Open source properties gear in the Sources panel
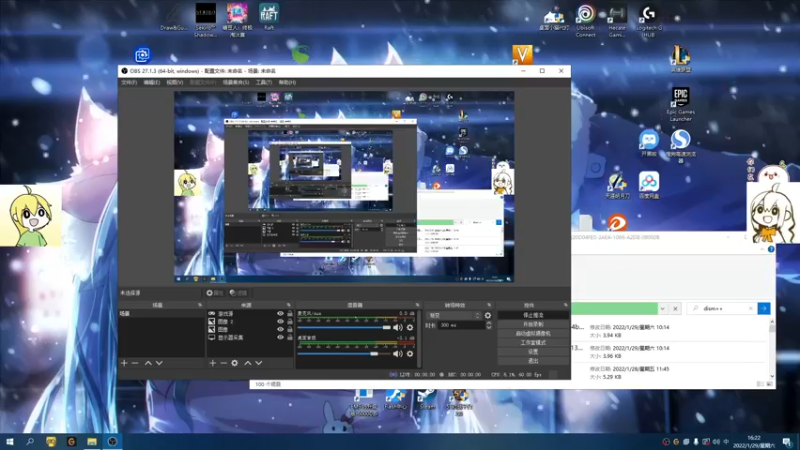The height and width of the screenshot is (450, 800). tap(235, 363)
